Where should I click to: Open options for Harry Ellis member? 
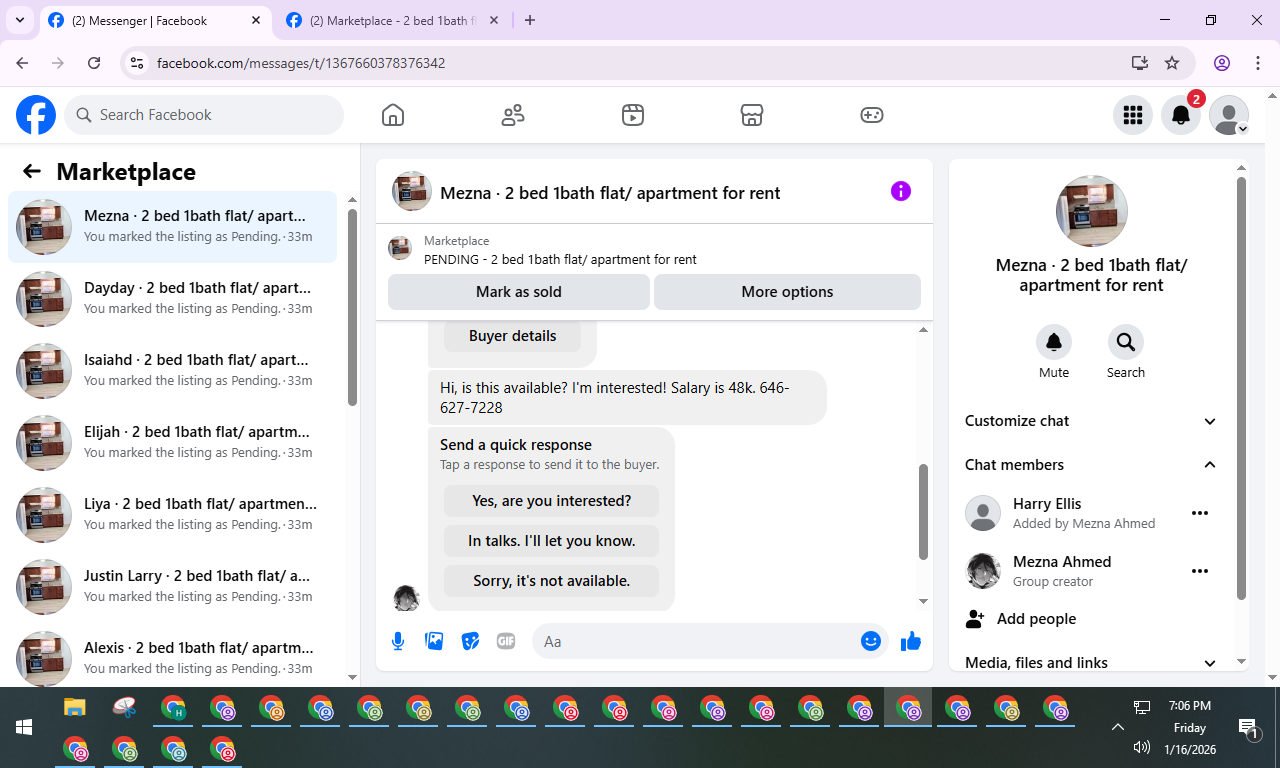1200,513
